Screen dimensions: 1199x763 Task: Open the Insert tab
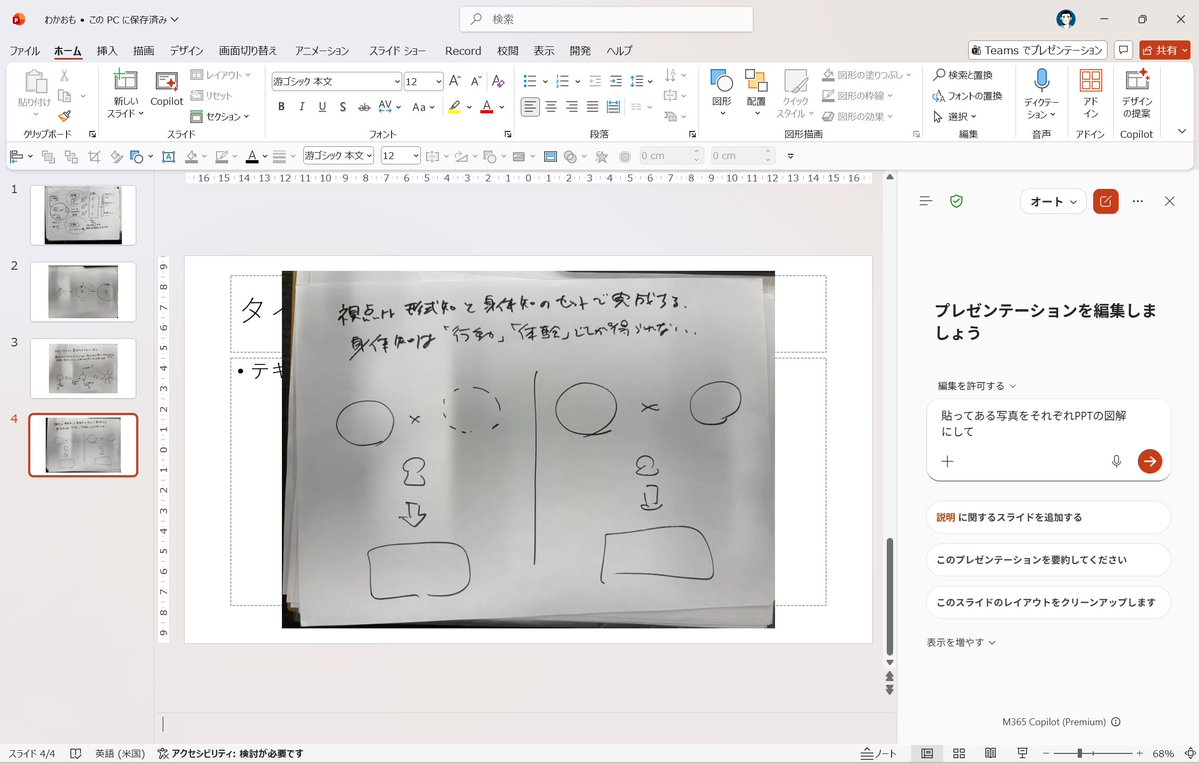tap(107, 50)
